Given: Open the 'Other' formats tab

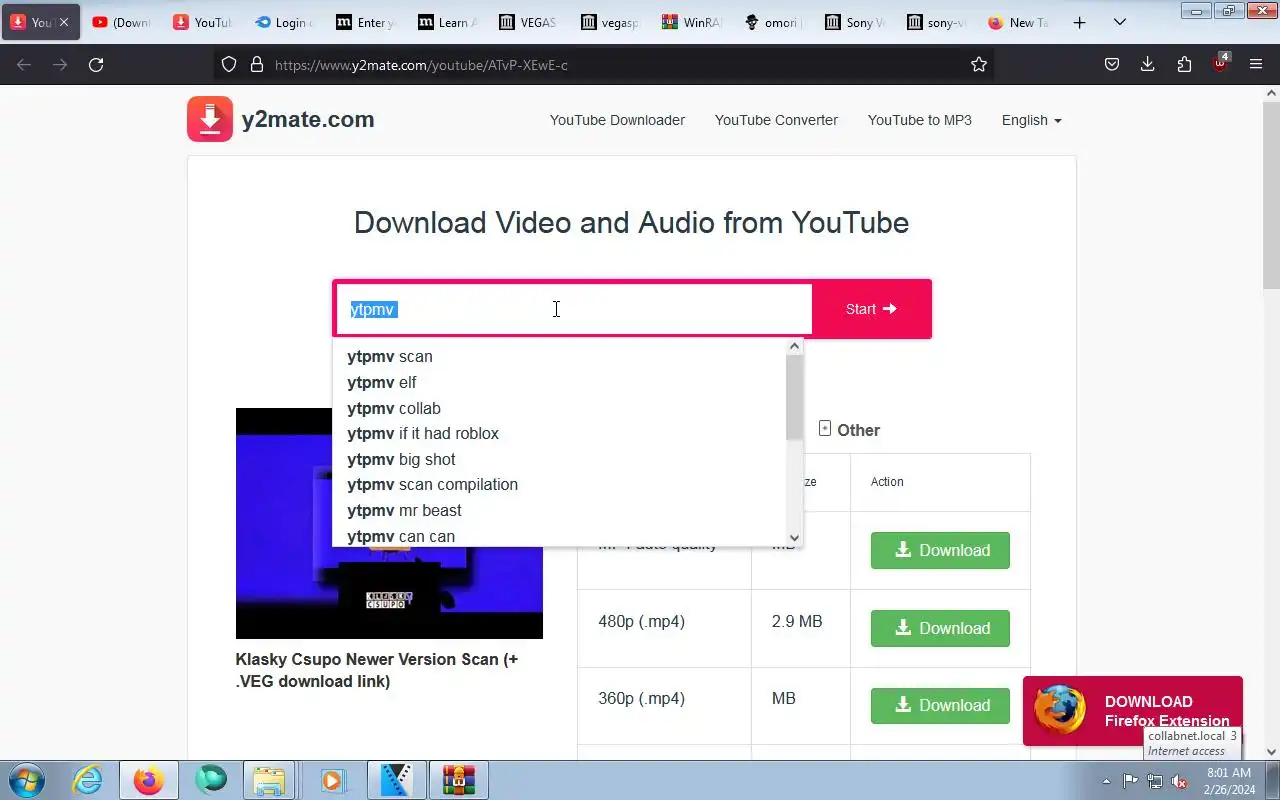Looking at the screenshot, I should click(849, 430).
